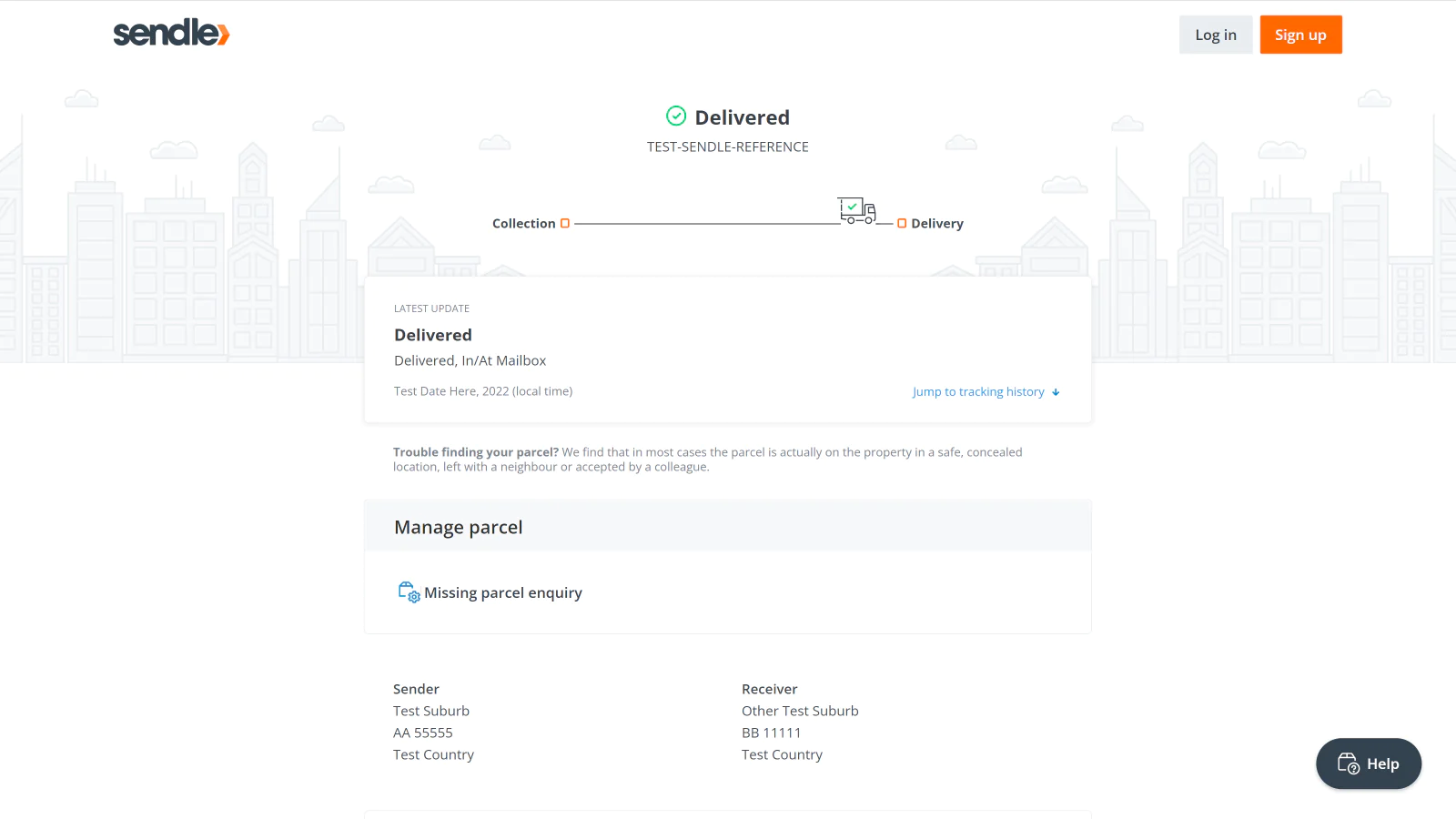Screen dimensions: 1456x819
Task: Click the sender's 'Test Suburb' line
Action: [431, 711]
